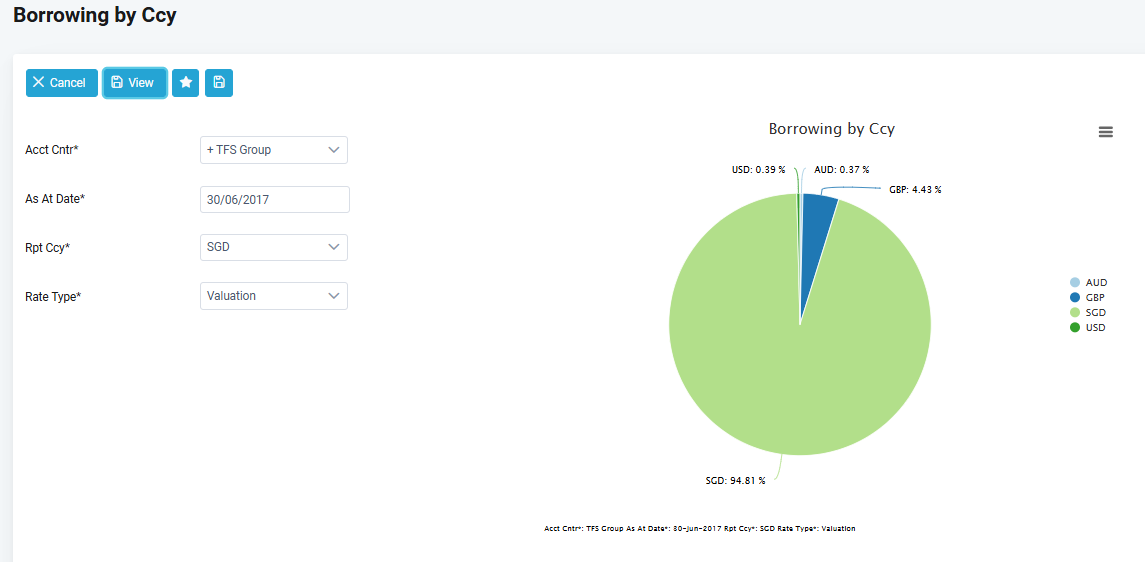The image size is (1145, 562).
Task: Open the Acct Cntr dropdown
Action: coord(274,150)
